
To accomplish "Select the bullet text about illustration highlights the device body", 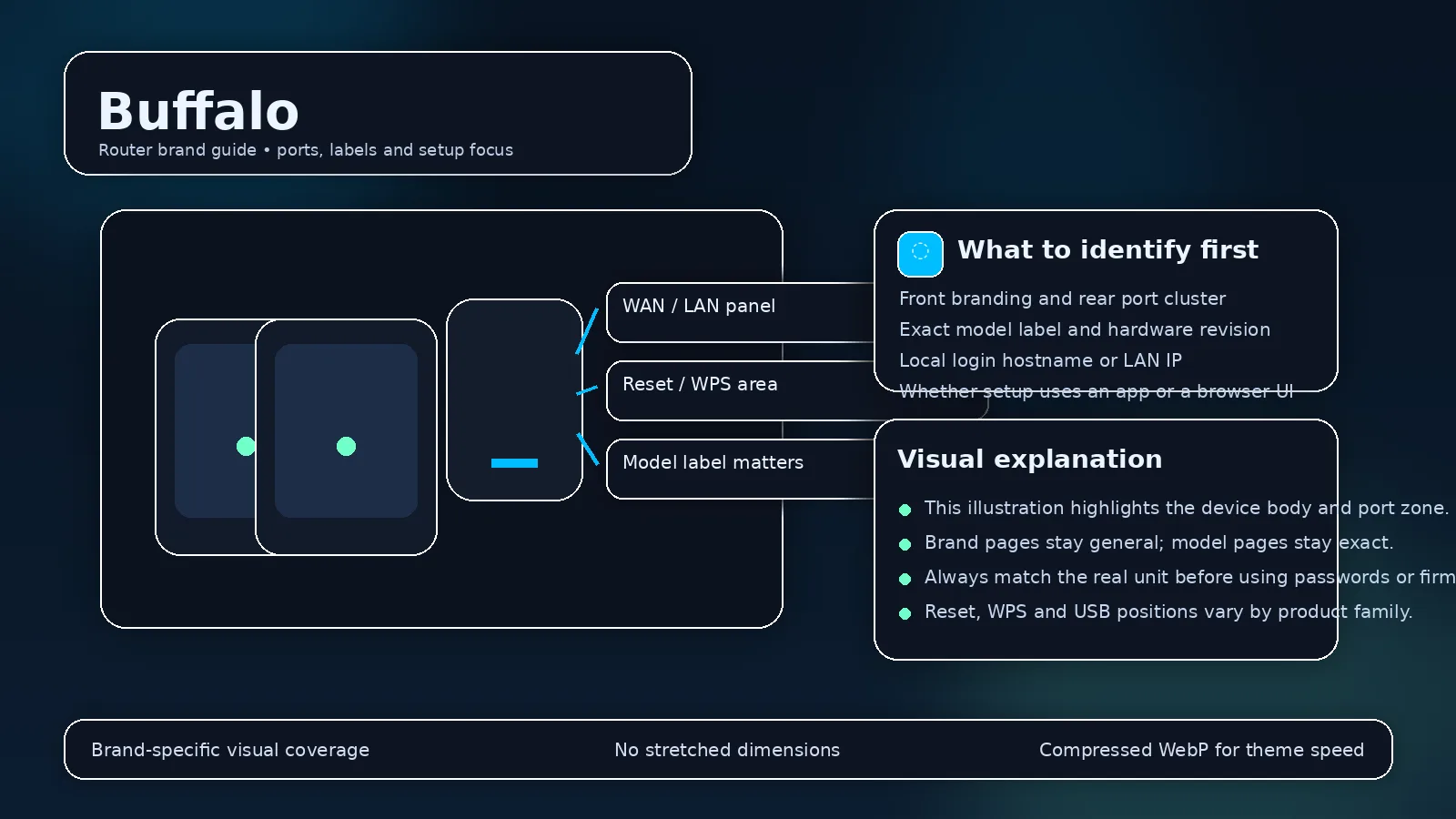I will (1186, 508).
